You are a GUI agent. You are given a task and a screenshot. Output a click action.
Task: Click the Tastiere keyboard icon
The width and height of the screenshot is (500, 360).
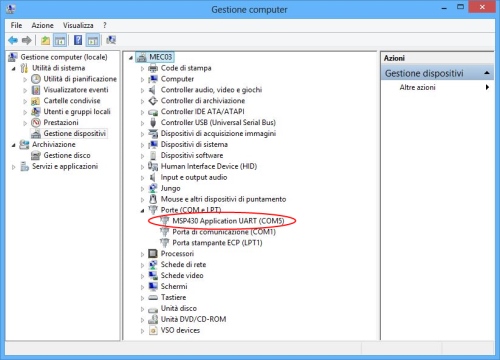coord(153,297)
